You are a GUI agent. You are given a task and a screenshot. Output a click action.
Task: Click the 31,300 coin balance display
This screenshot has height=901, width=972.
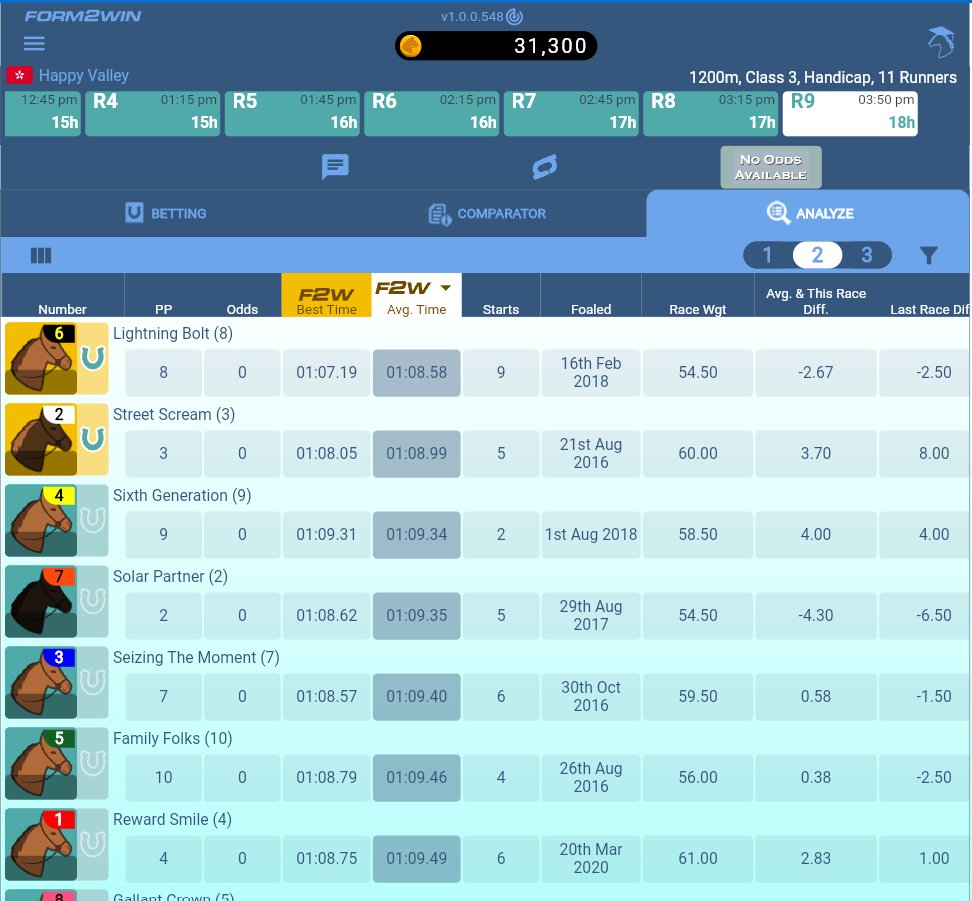(x=496, y=45)
